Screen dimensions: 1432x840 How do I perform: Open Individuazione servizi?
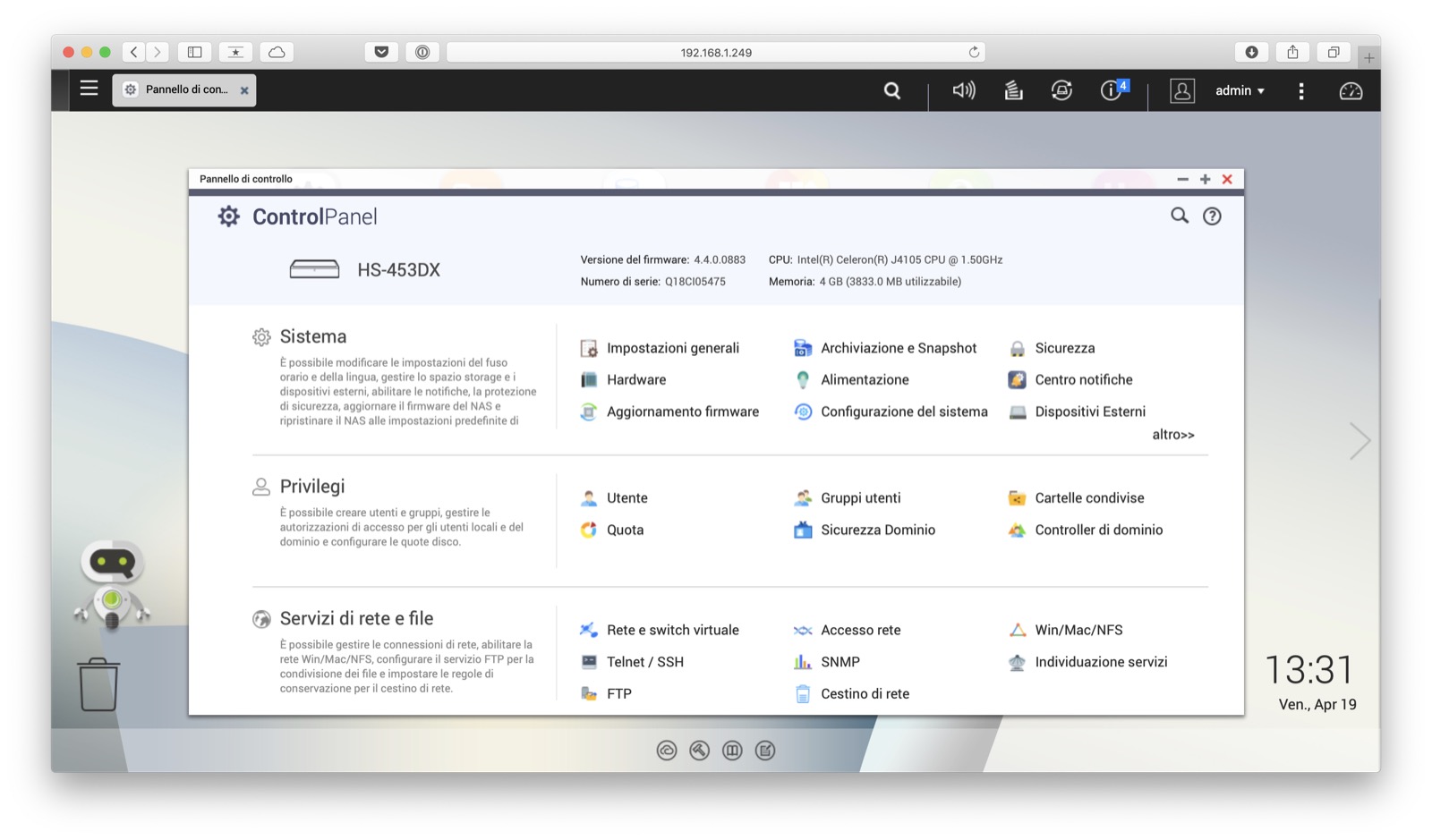tap(1088, 662)
